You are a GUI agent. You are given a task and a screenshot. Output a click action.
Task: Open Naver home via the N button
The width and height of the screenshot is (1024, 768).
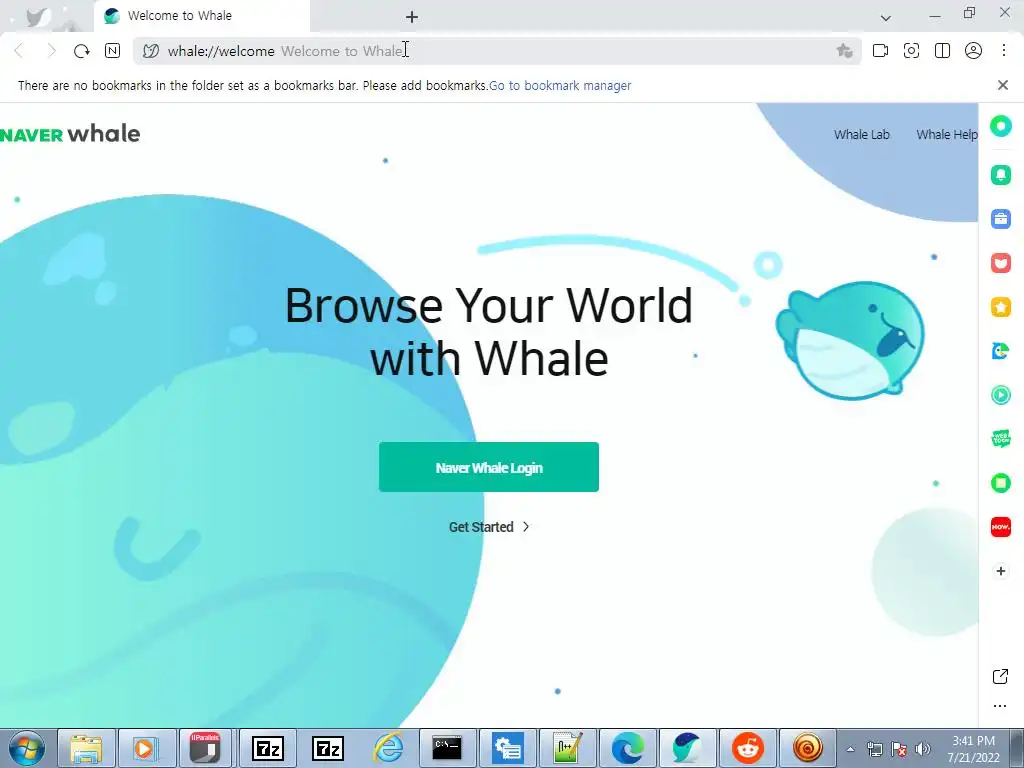[112, 51]
